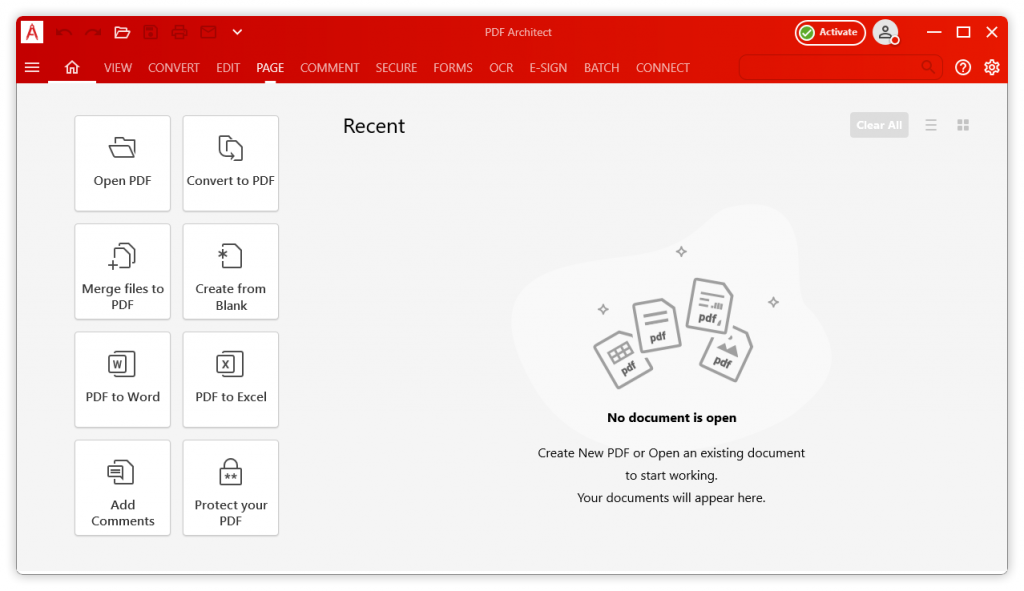This screenshot has width=1024, height=591.
Task: Open settings with the gear icon
Action: click(992, 67)
